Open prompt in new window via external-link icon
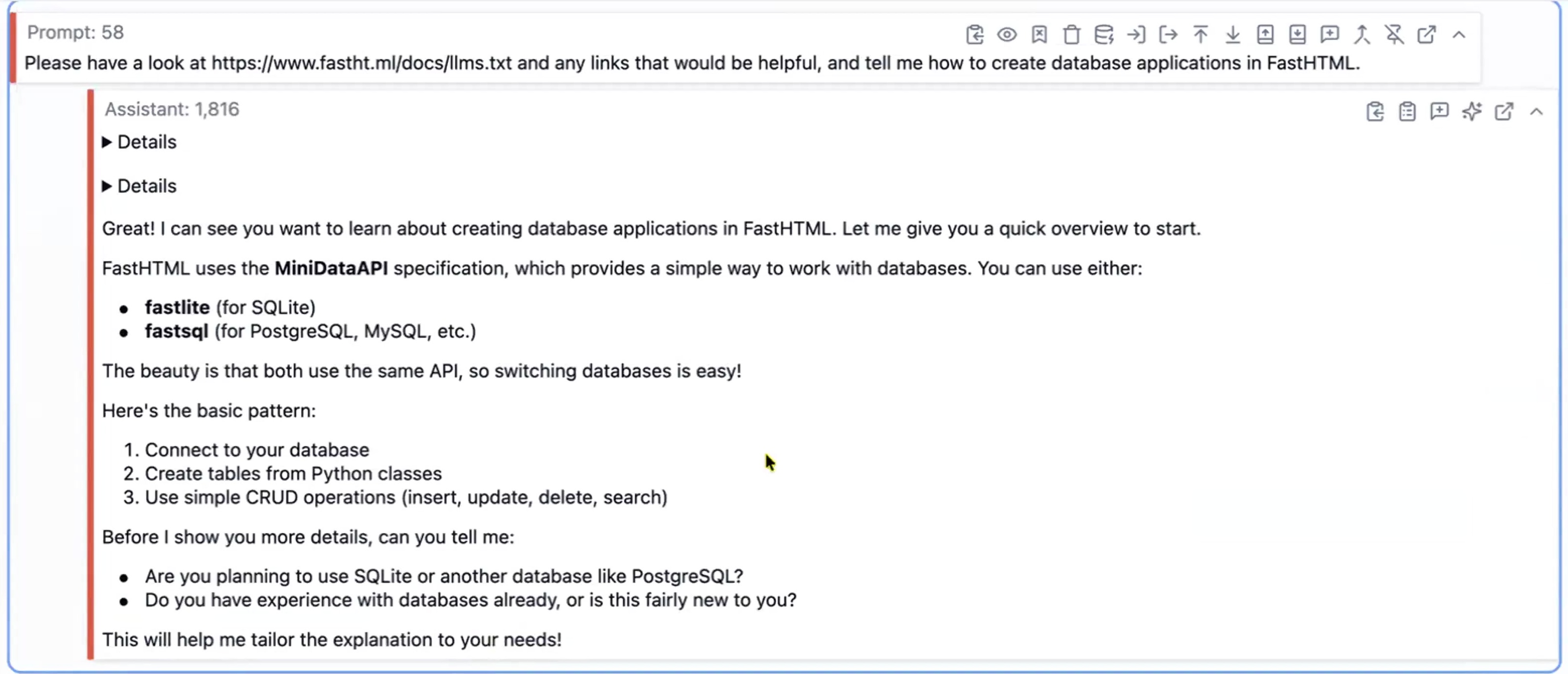1568x674 pixels. pos(1426,35)
